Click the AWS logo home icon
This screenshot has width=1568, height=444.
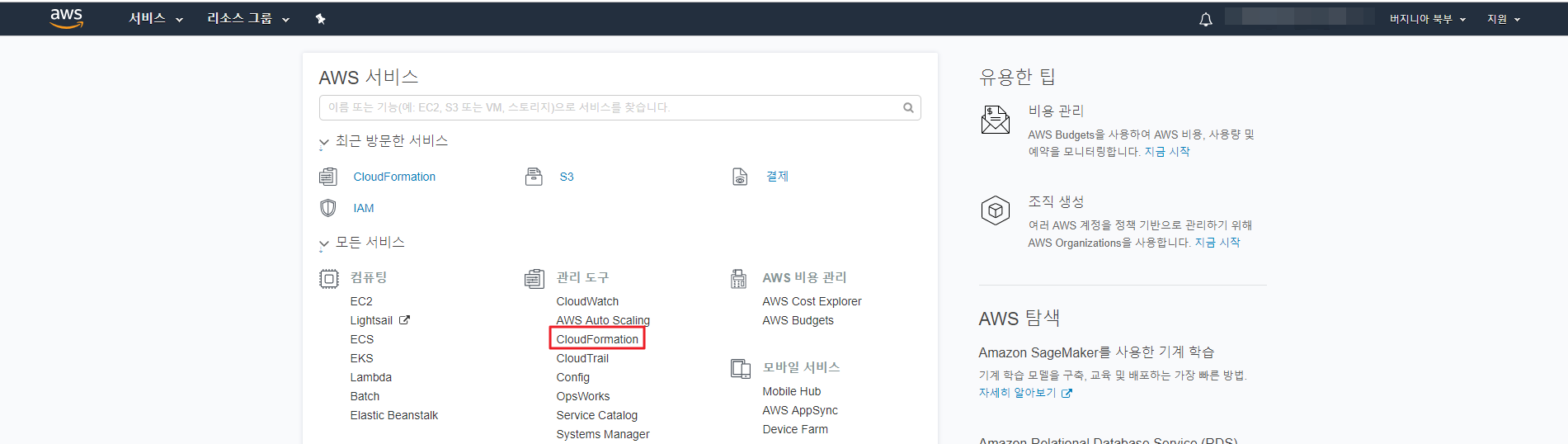66,18
